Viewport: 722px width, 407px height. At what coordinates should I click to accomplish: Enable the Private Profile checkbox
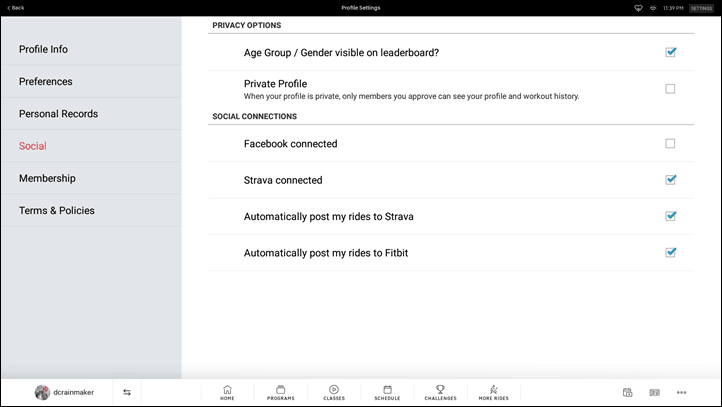tap(670, 88)
